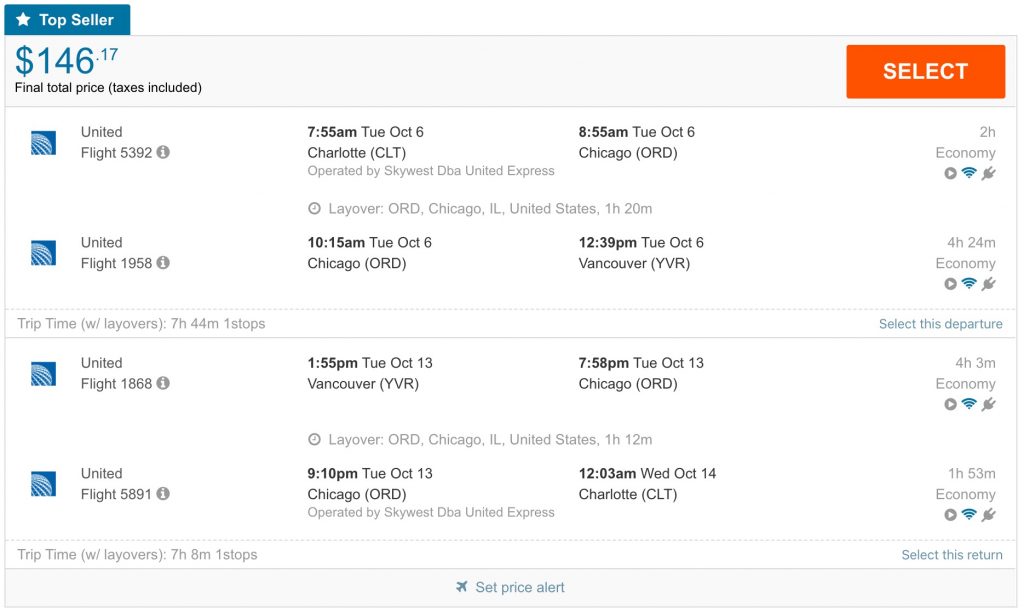Click 'Select this return' link
The width and height of the screenshot is (1024, 613).
click(951, 555)
